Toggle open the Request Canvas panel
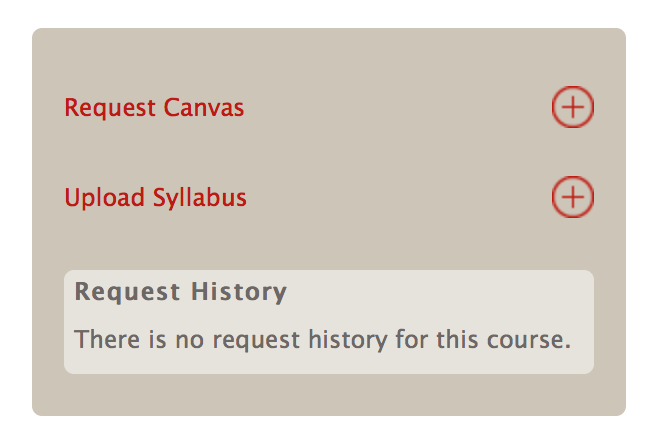 (572, 107)
